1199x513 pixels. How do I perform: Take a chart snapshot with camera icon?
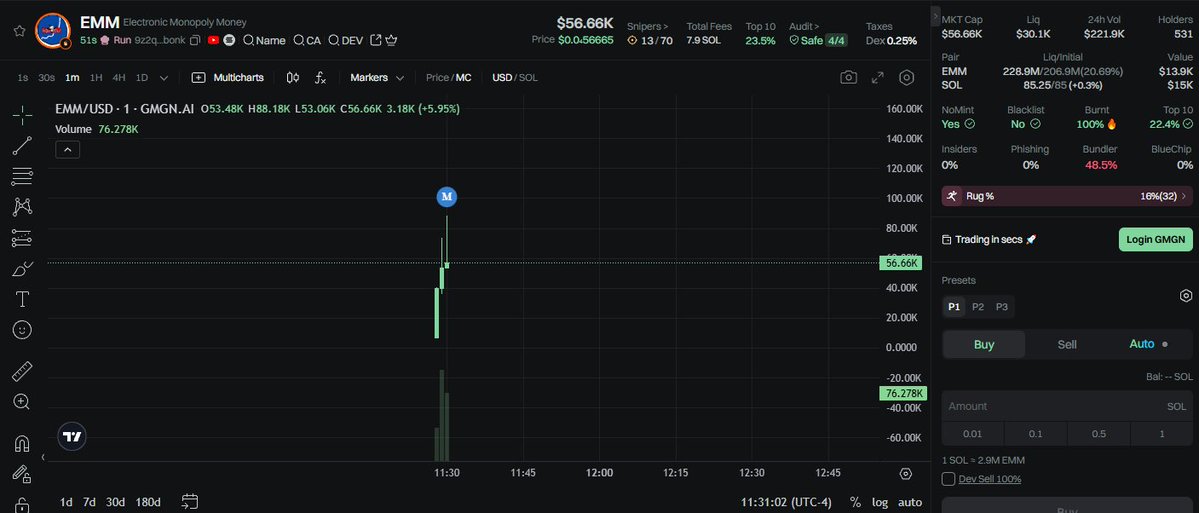848,77
